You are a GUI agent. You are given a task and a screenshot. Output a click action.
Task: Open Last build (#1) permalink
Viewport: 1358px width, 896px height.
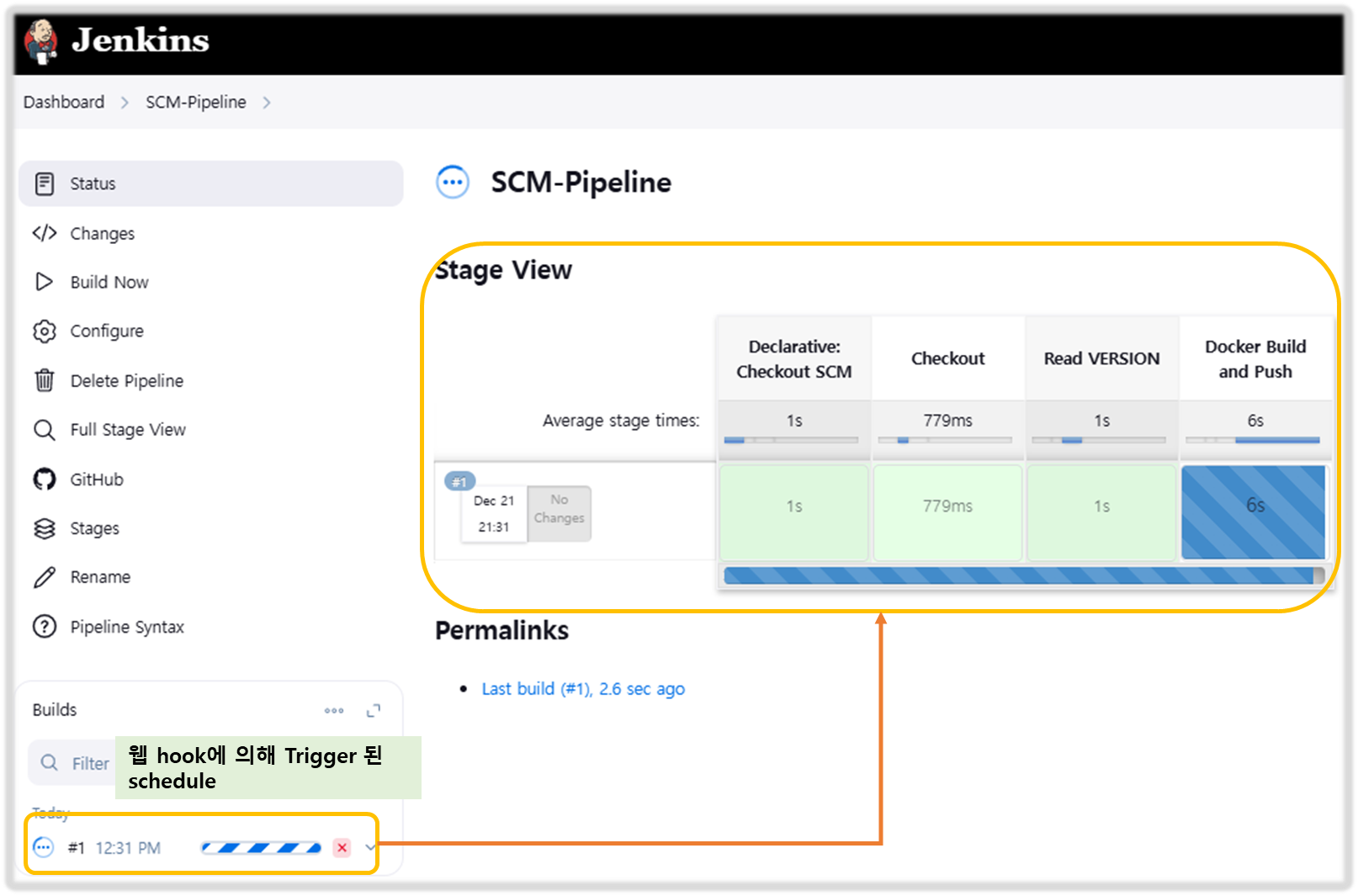(583, 689)
